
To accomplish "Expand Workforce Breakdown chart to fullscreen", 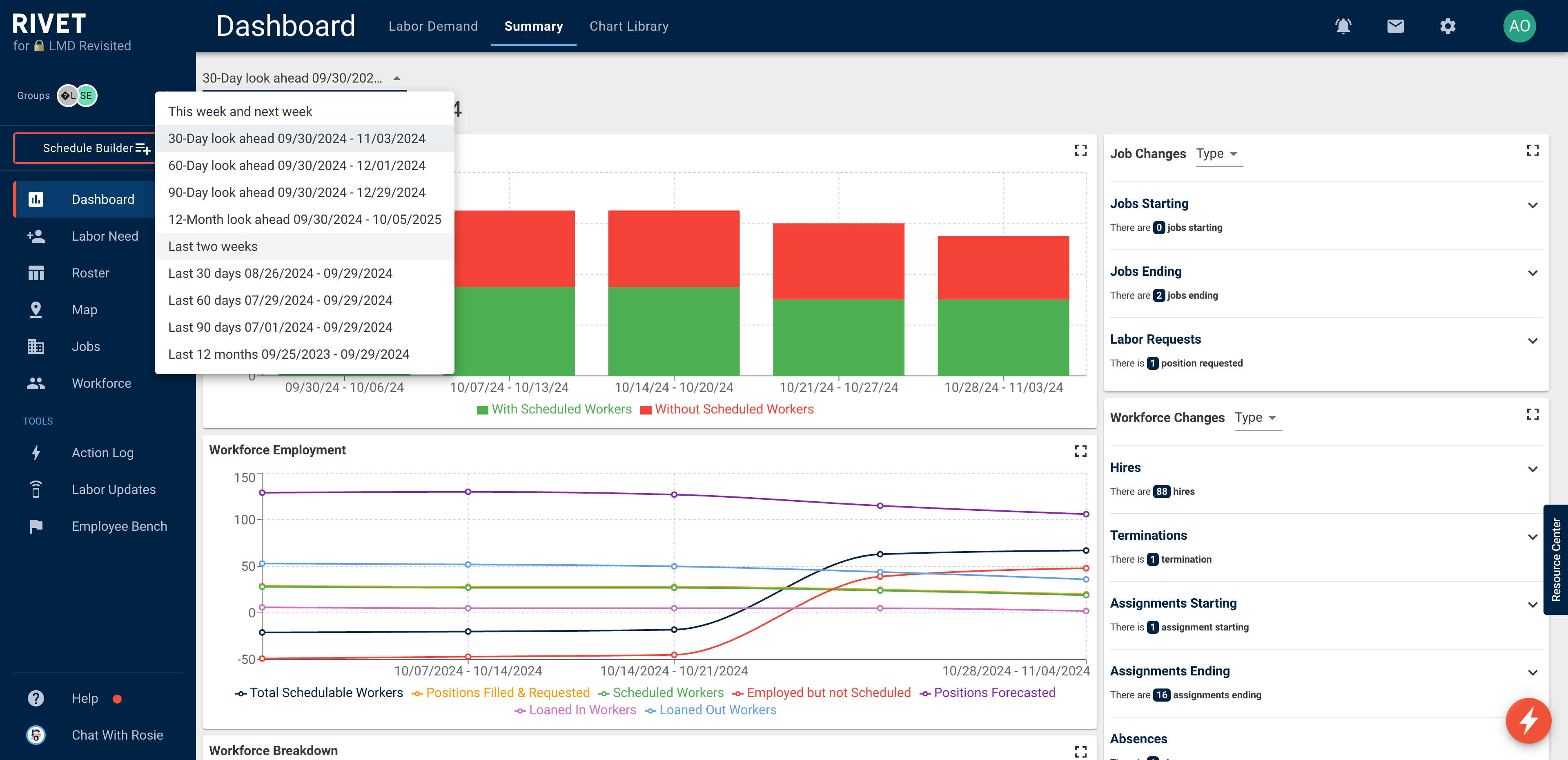I will tap(1080, 751).
